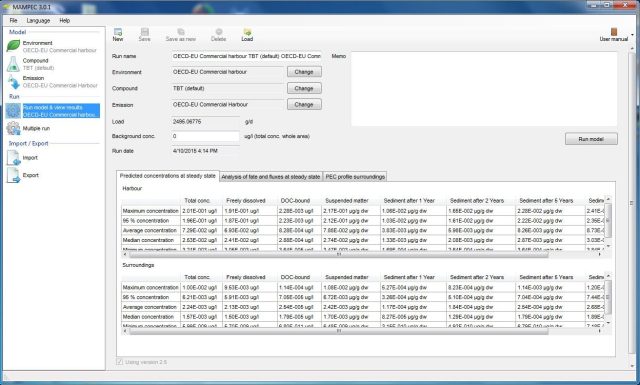Switch to Predicted concentrations at steady state tab
Screen dimensions: 640x385
(x=168, y=176)
